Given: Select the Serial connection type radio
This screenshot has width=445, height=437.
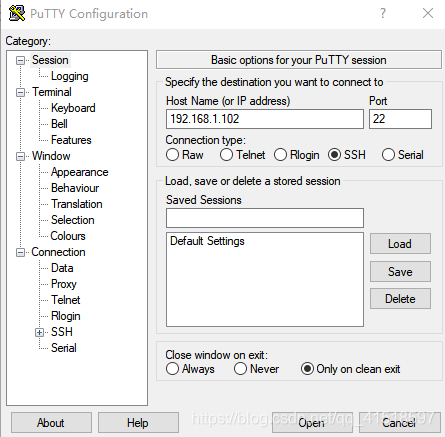Looking at the screenshot, I should pyautogui.click(x=388, y=155).
